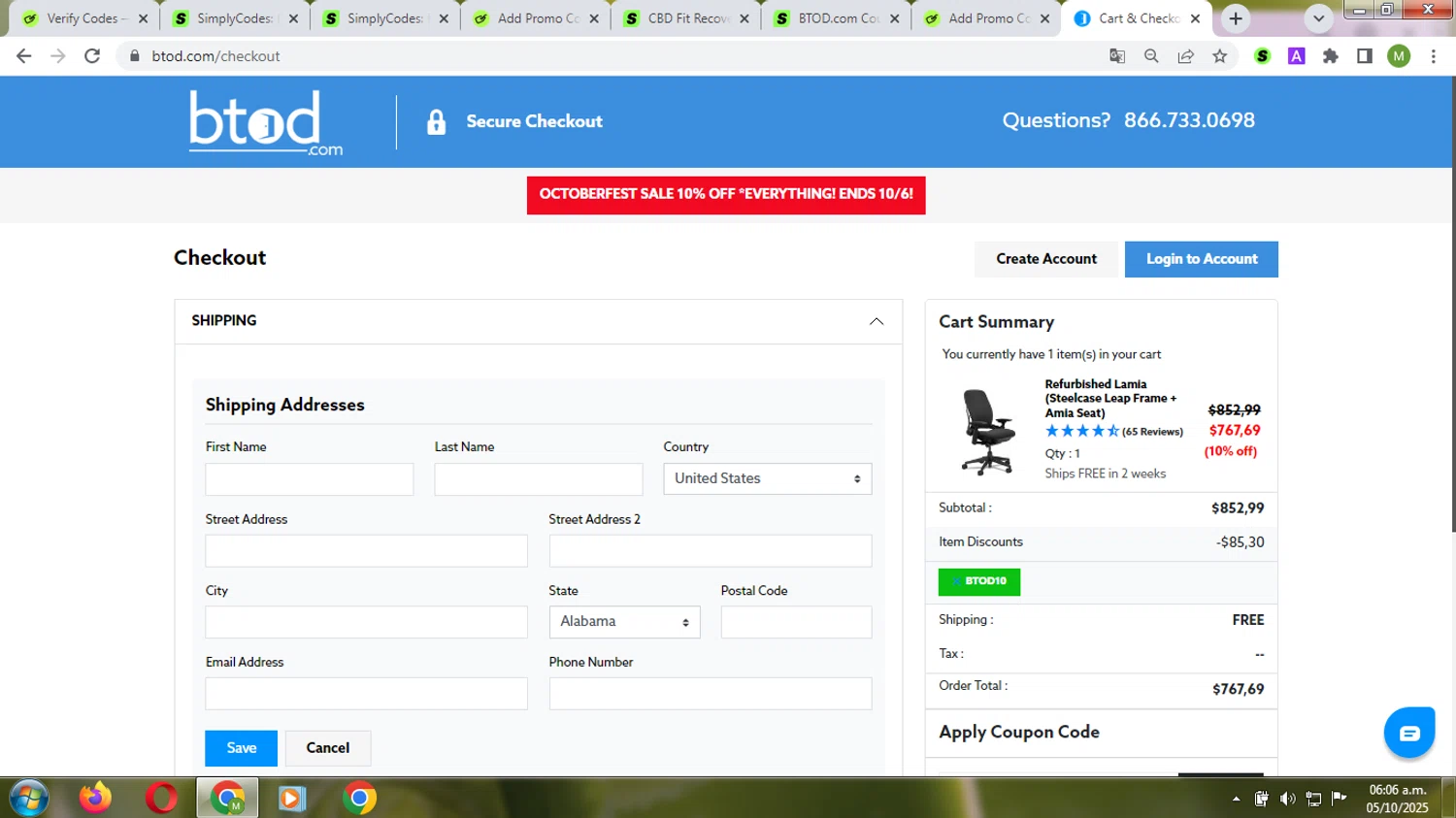Open the Chrome three-dot menu
This screenshot has height=818, width=1456.
(x=1434, y=56)
